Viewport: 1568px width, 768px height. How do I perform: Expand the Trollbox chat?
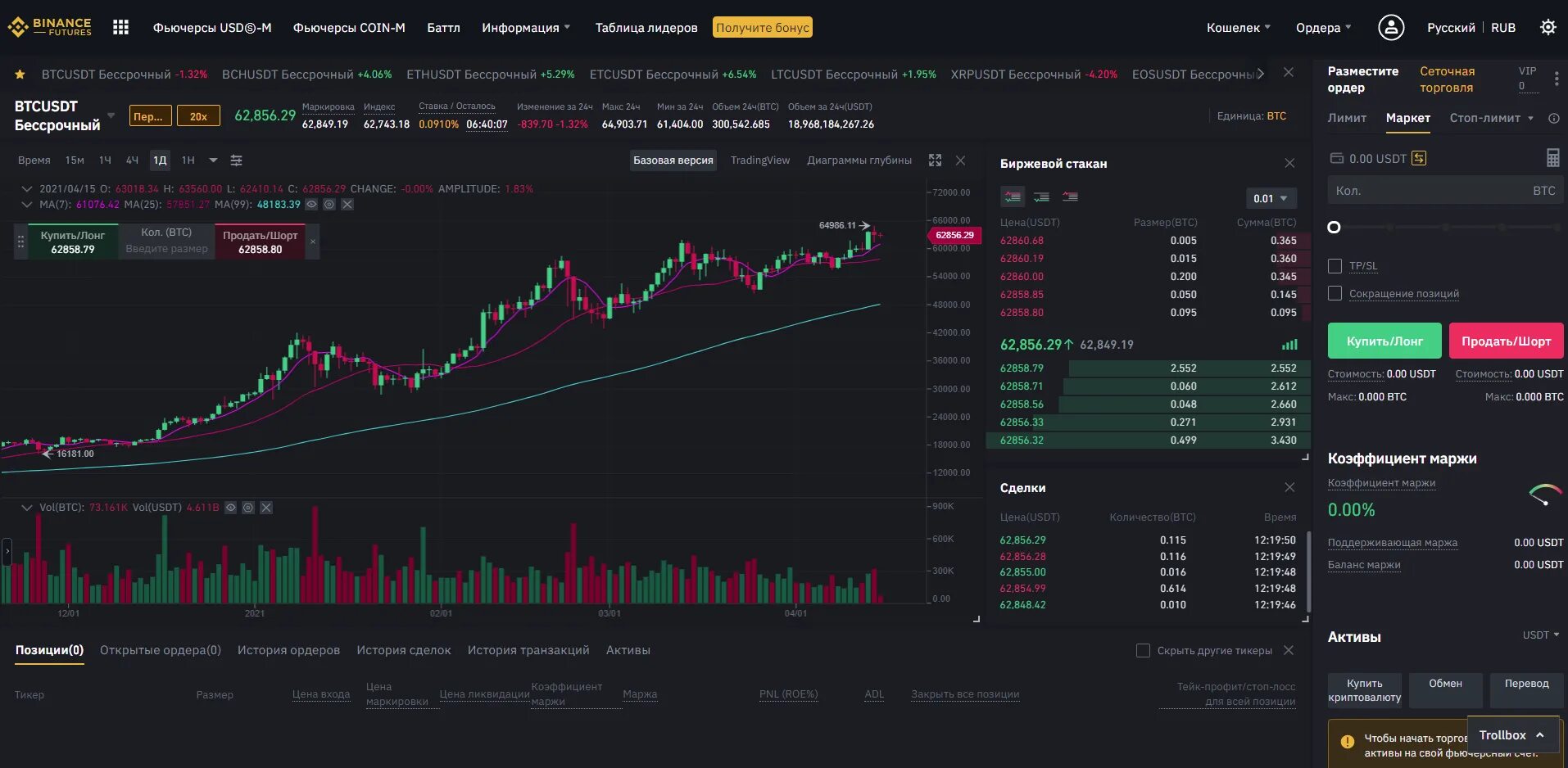click(1511, 735)
